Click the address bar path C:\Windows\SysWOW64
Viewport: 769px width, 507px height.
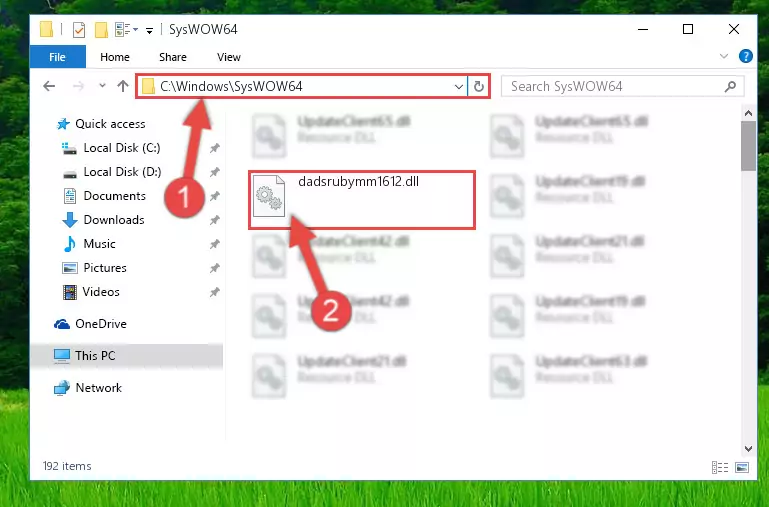[x=231, y=86]
